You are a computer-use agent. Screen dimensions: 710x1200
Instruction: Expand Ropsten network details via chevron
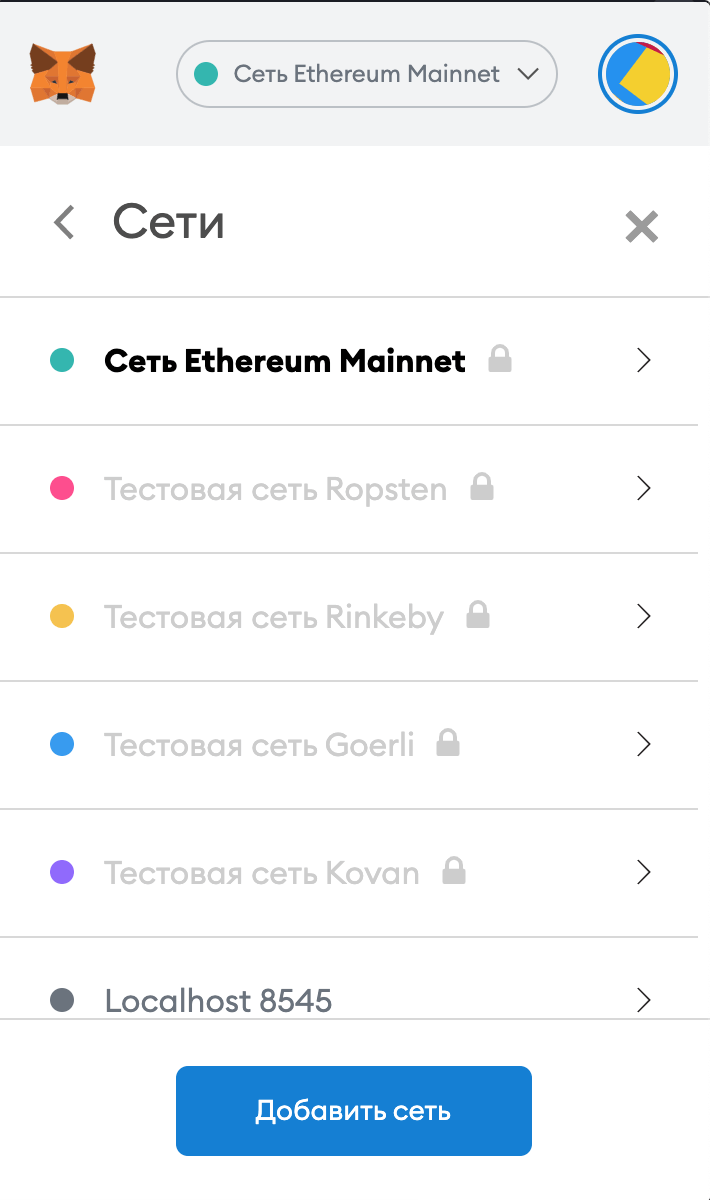coord(644,489)
